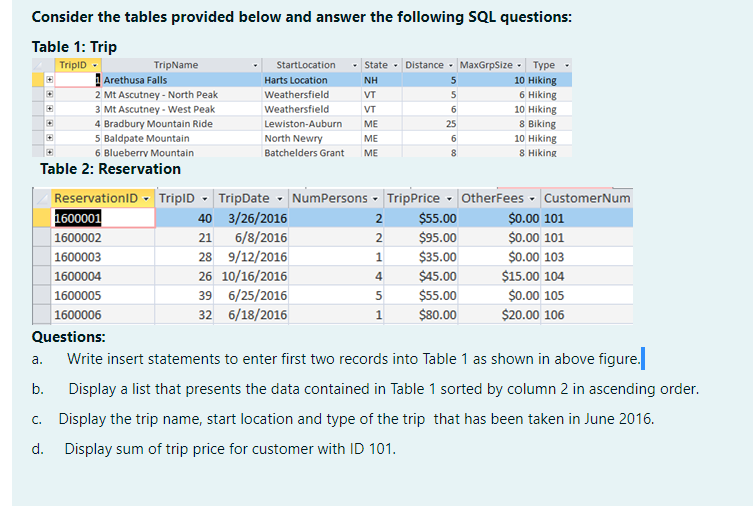Click the Bradbury Mountain Ride cell
Viewport: 753px width, 506px height.
pyautogui.click(x=182, y=123)
